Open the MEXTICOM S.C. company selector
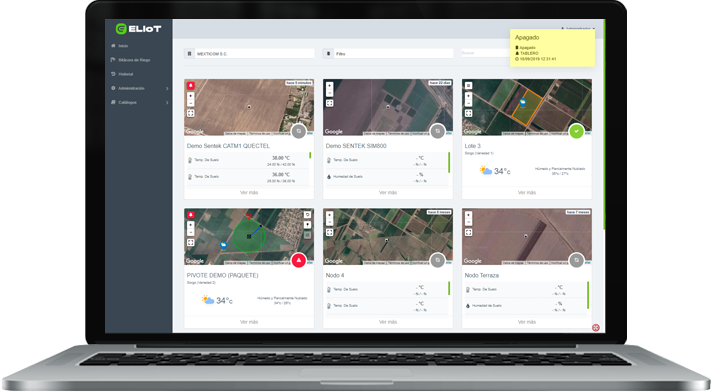The width and height of the screenshot is (711, 392). point(249,54)
